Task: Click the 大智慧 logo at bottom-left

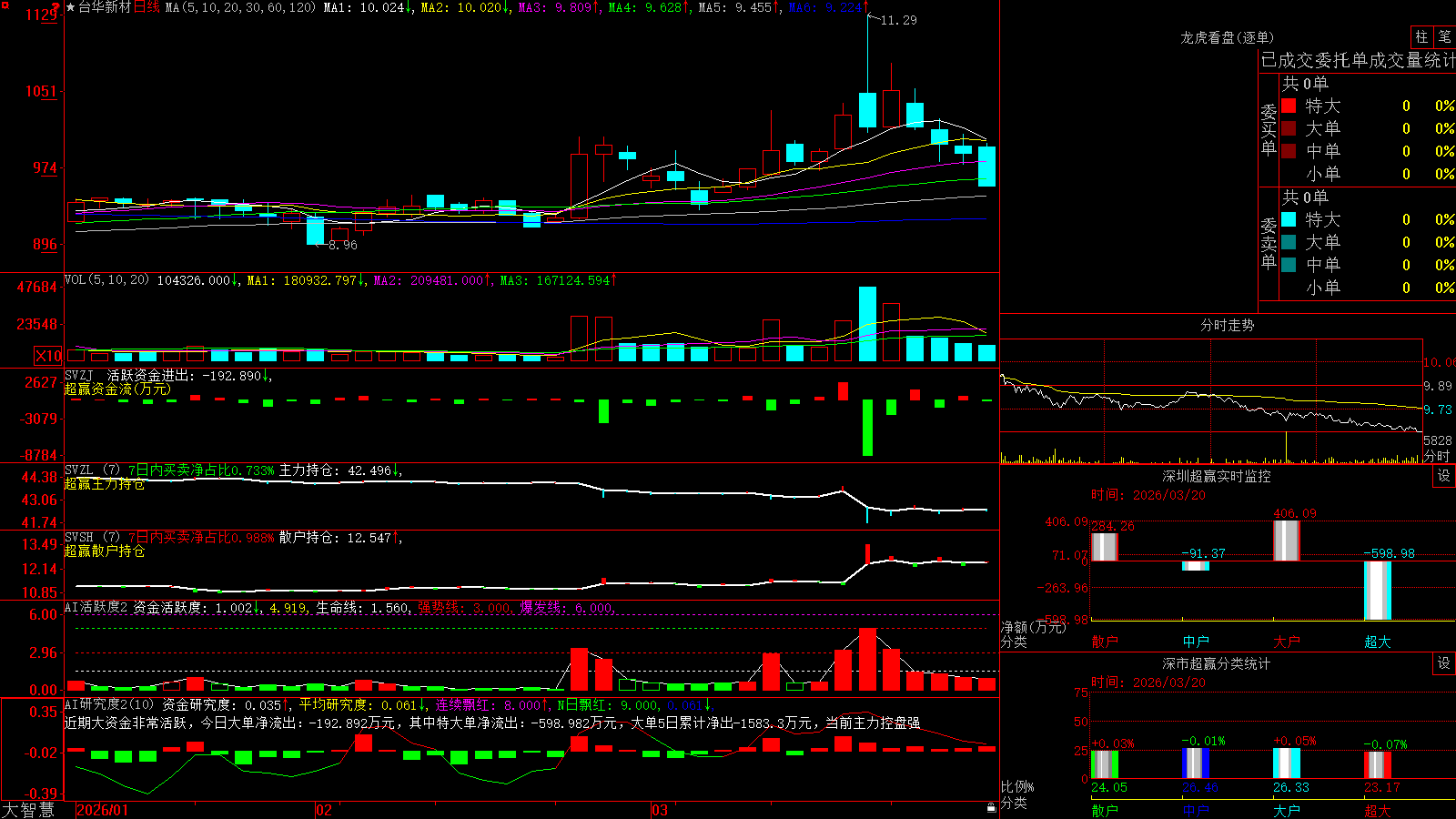Action: click(x=28, y=809)
